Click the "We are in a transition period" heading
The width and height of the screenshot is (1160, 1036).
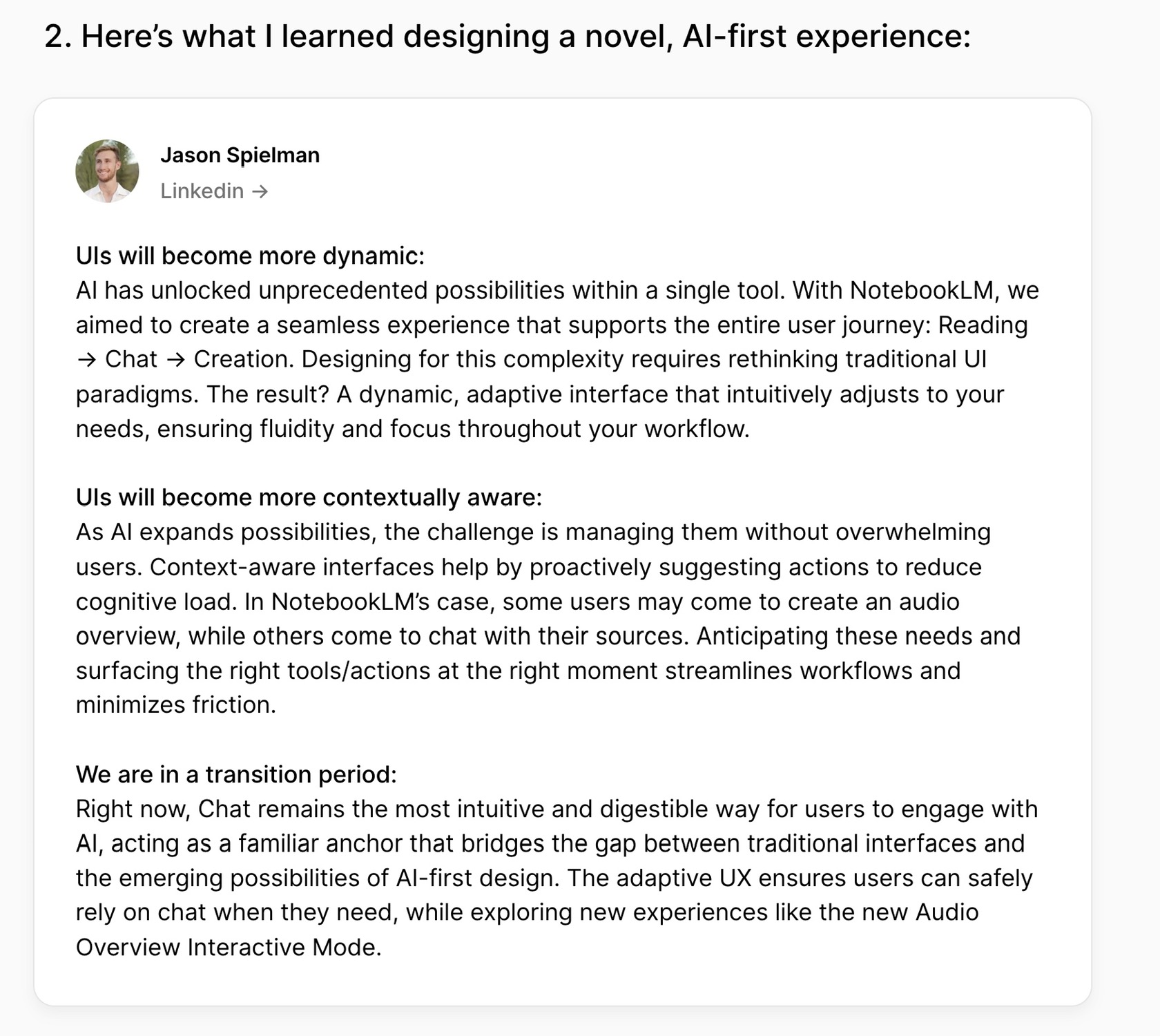coord(236,775)
